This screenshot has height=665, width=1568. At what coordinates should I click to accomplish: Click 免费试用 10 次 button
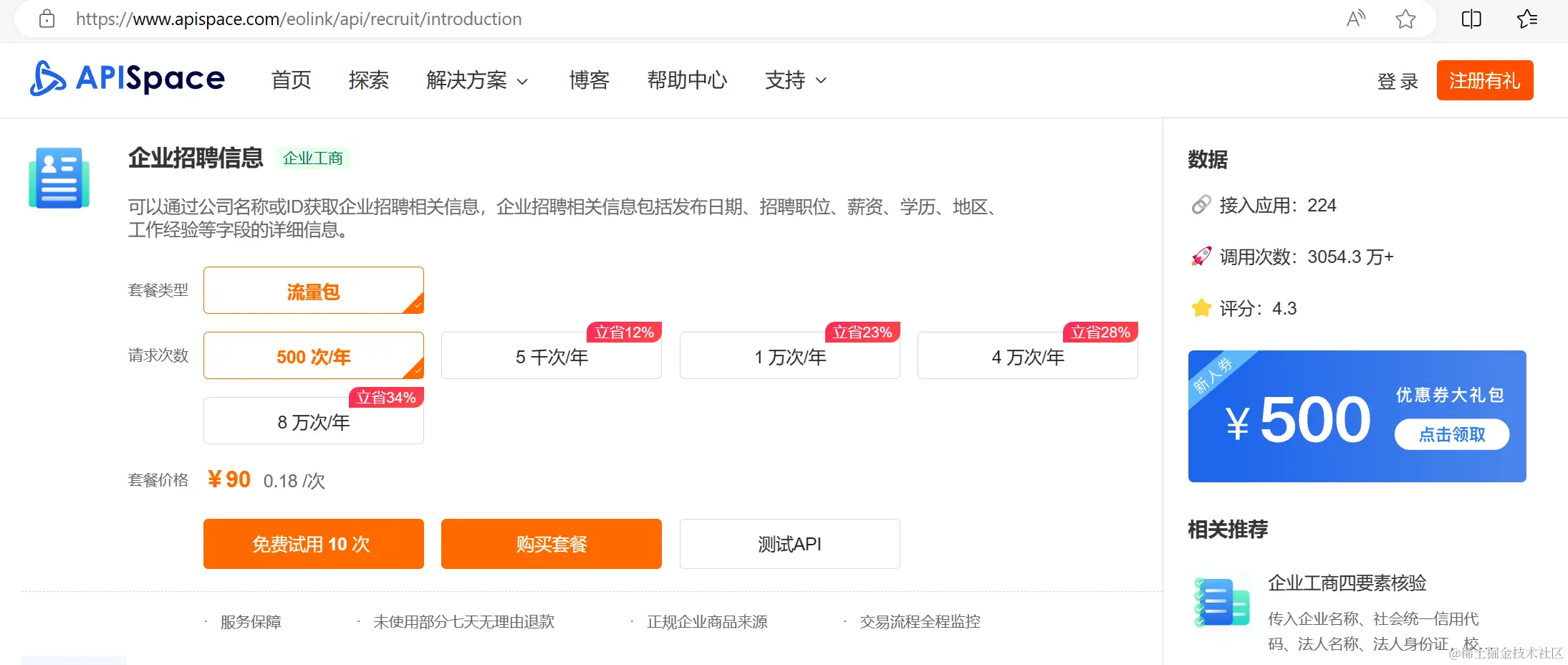click(314, 544)
